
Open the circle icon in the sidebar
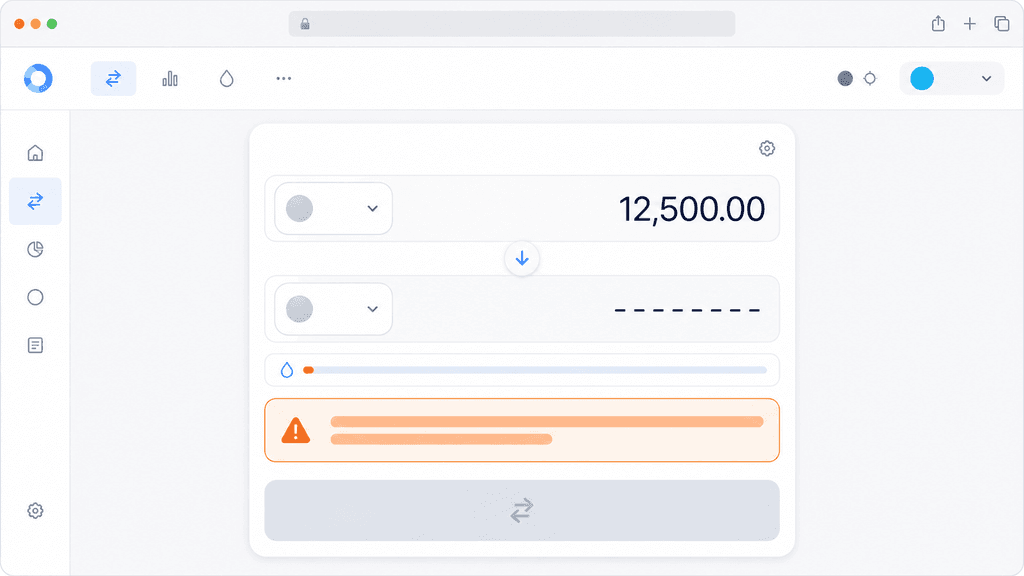(x=35, y=297)
